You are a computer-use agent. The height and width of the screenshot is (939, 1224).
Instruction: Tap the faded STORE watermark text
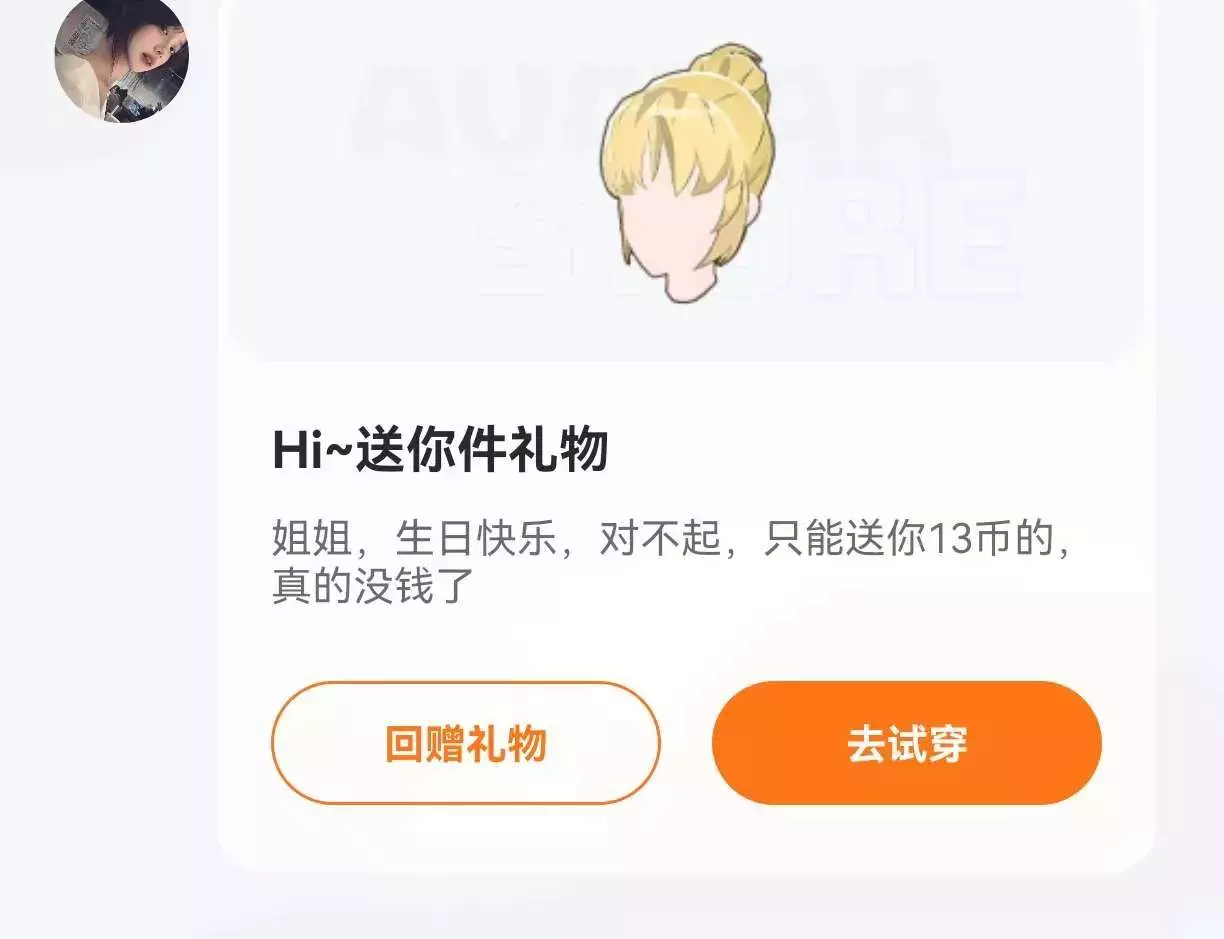[x=750, y=235]
